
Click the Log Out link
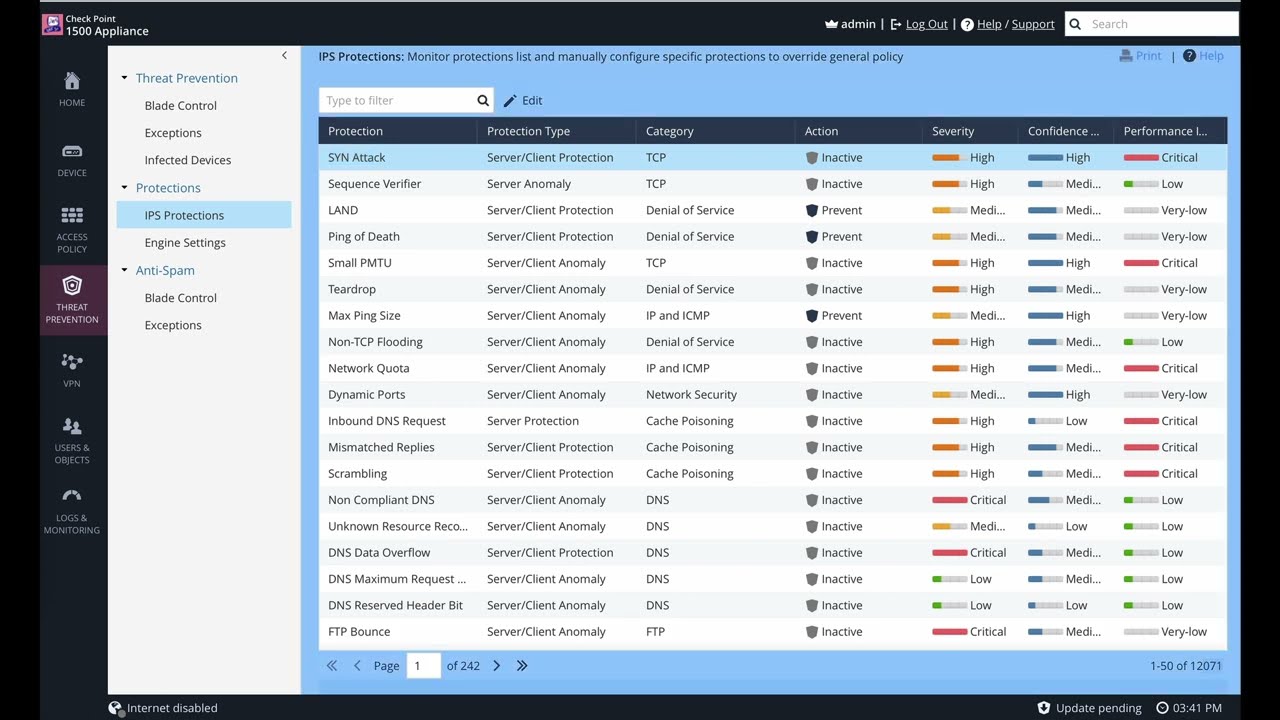[927, 24]
